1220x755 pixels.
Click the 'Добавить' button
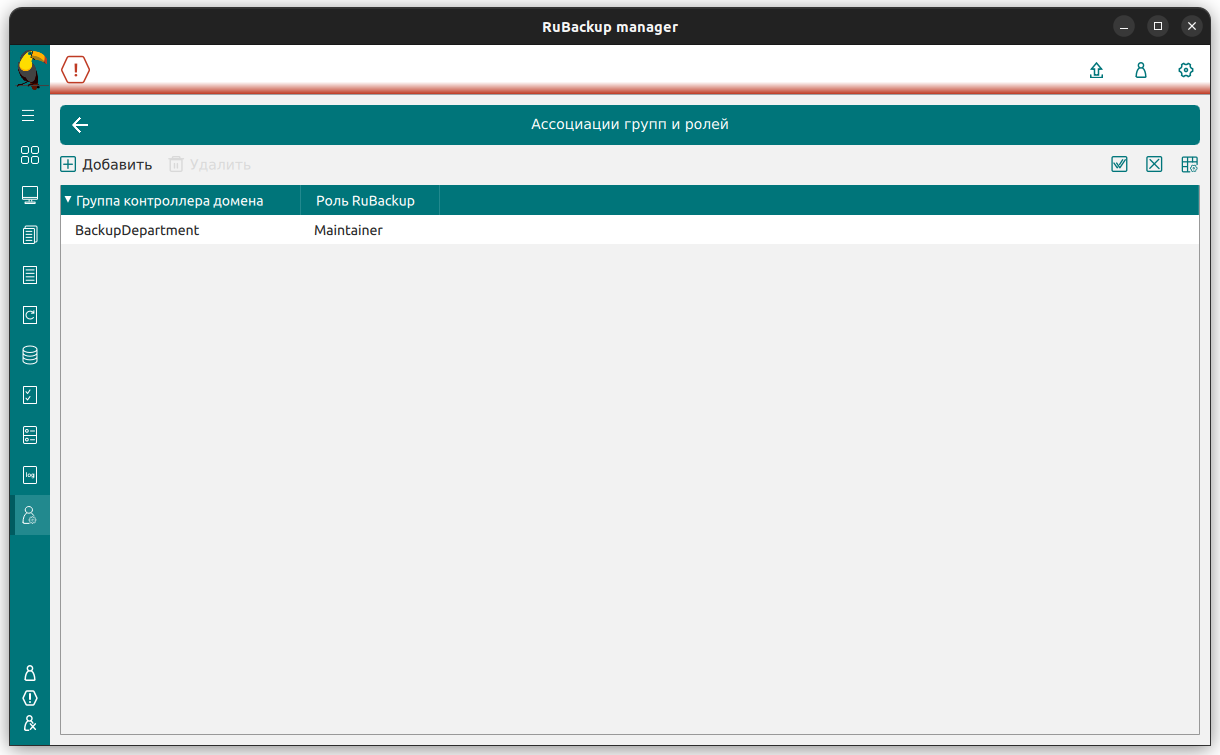pyautogui.click(x=107, y=164)
